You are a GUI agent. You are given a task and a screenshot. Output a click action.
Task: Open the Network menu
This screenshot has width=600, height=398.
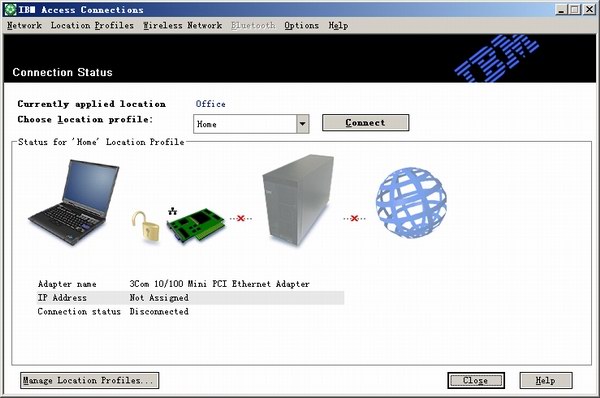24,25
